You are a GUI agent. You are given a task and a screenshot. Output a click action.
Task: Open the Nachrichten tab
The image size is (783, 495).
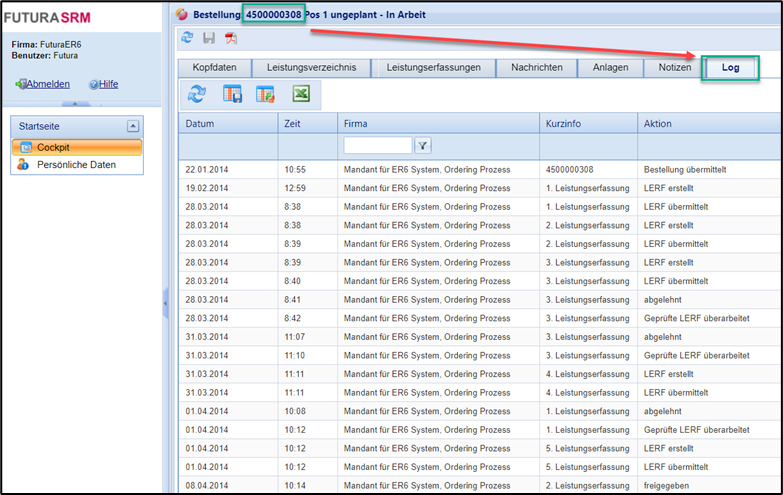[x=536, y=68]
